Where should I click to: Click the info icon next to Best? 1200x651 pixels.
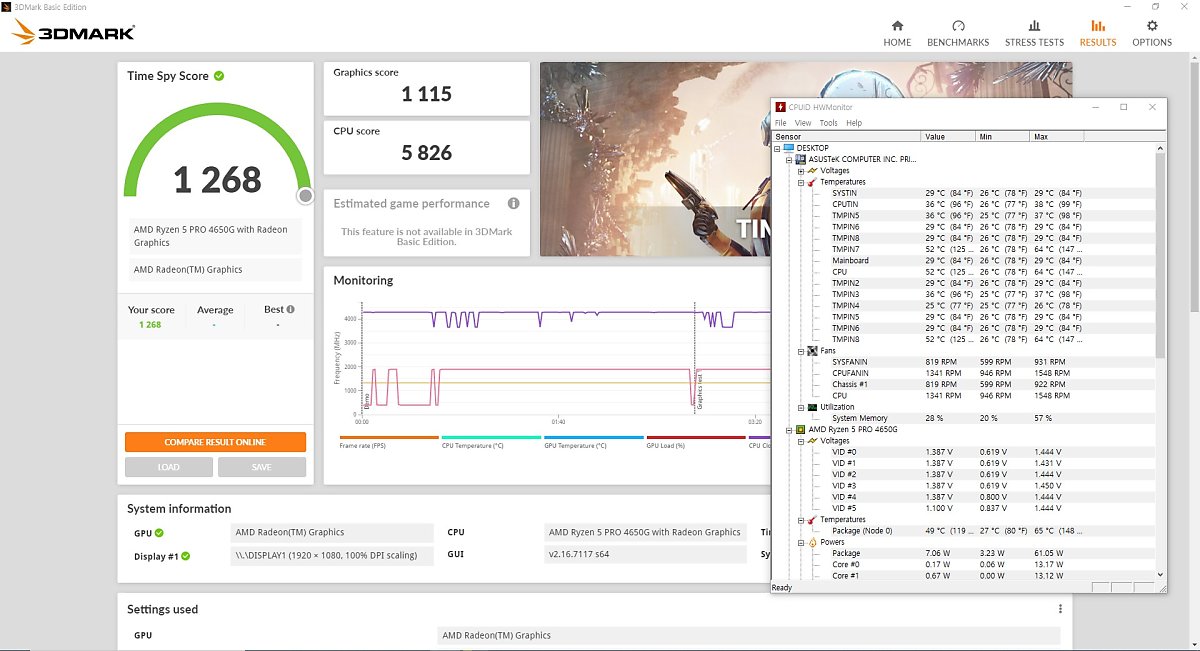(x=291, y=309)
